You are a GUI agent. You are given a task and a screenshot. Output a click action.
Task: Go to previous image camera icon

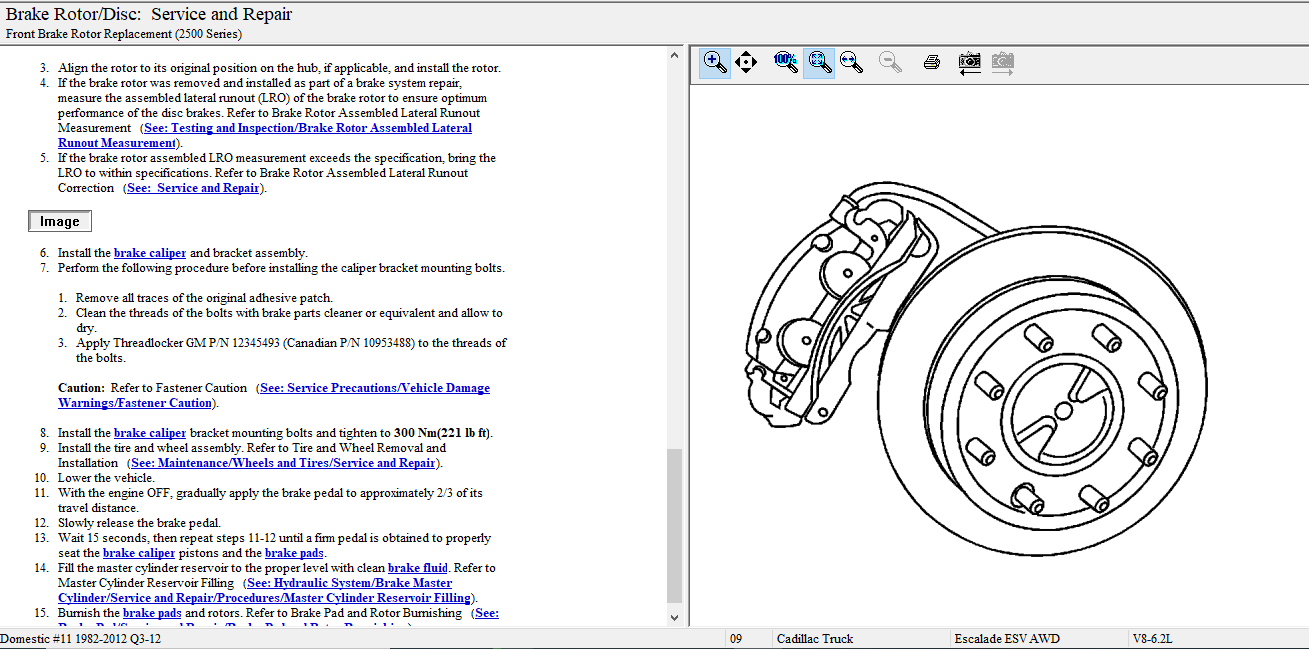(x=969, y=62)
